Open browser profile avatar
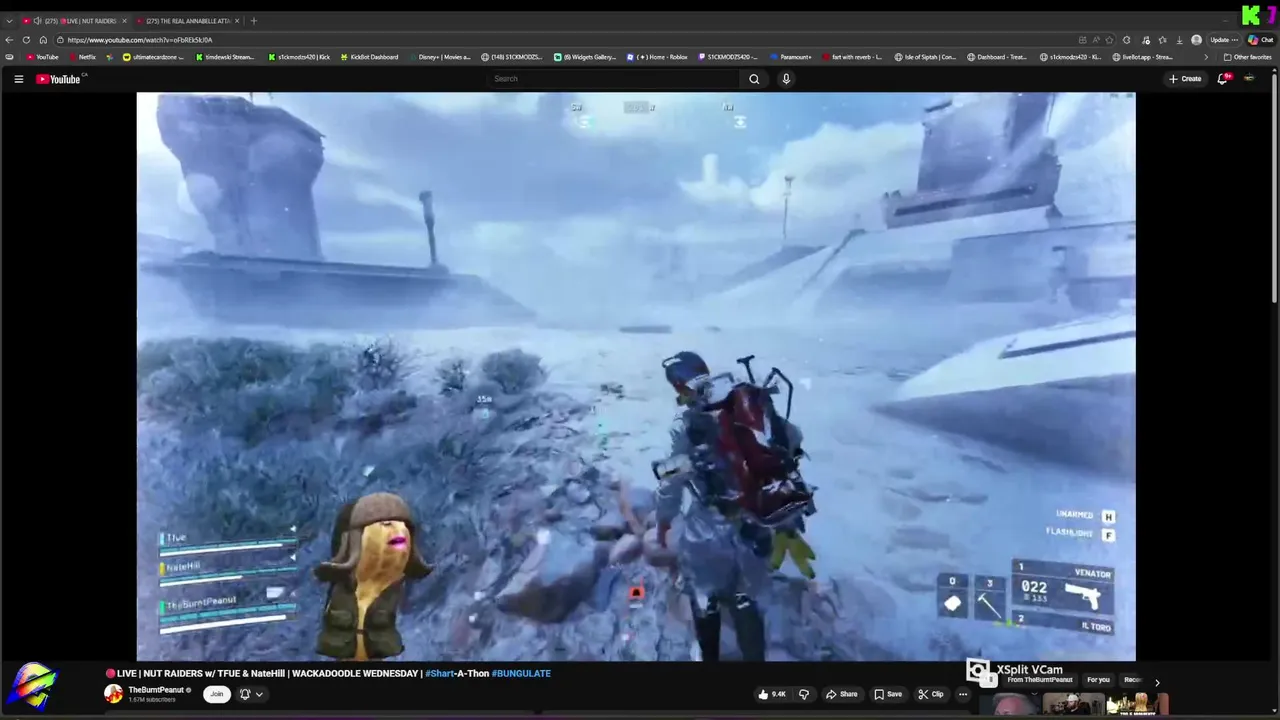Screen dimensions: 1280x720 1196,40
